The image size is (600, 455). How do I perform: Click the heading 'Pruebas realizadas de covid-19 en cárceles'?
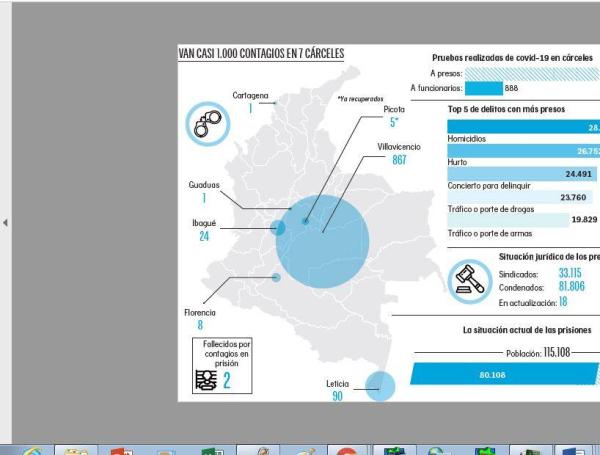(x=512, y=58)
